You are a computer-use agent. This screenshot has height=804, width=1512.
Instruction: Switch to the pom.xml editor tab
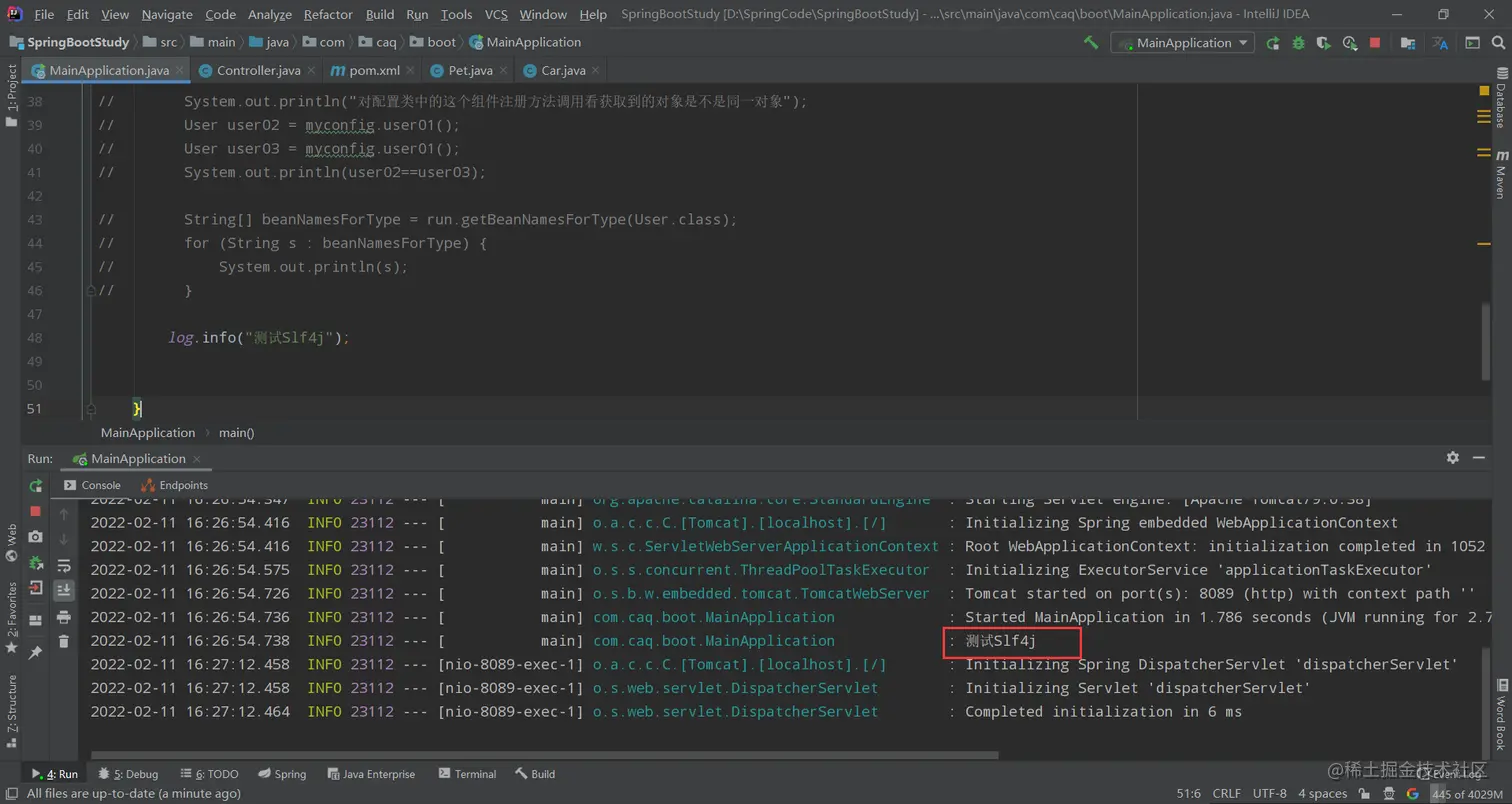374,71
